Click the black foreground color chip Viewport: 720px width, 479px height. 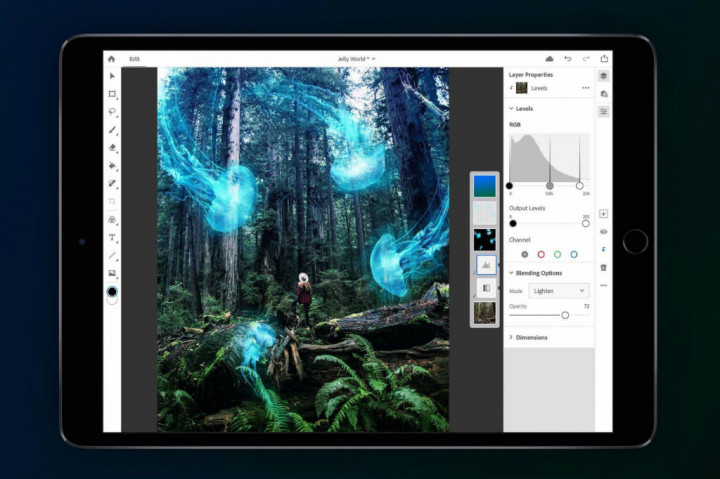[112, 292]
